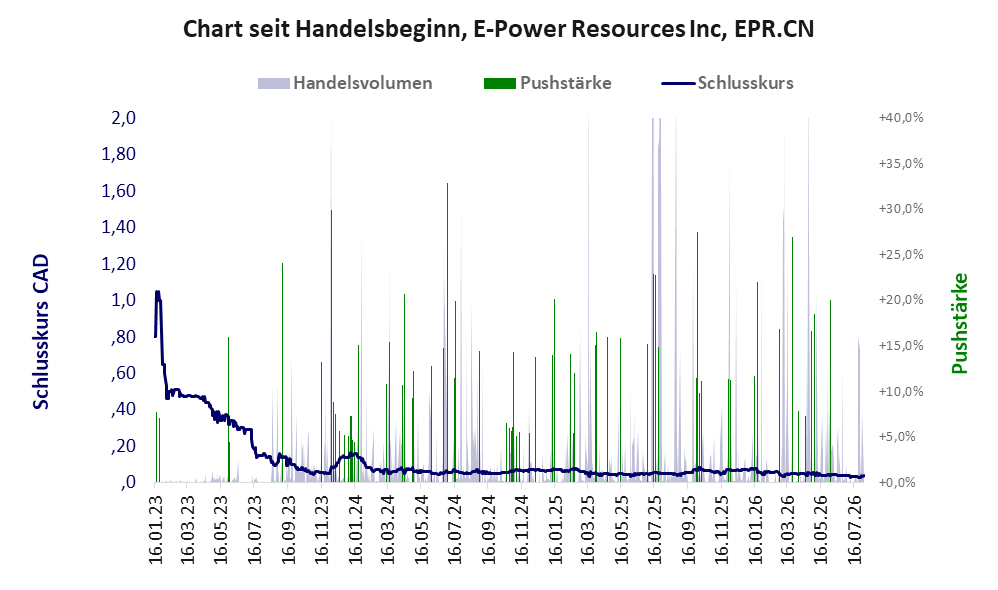Click the 16.03.26 date label
Screen dimensions: 998x590
tap(787, 530)
